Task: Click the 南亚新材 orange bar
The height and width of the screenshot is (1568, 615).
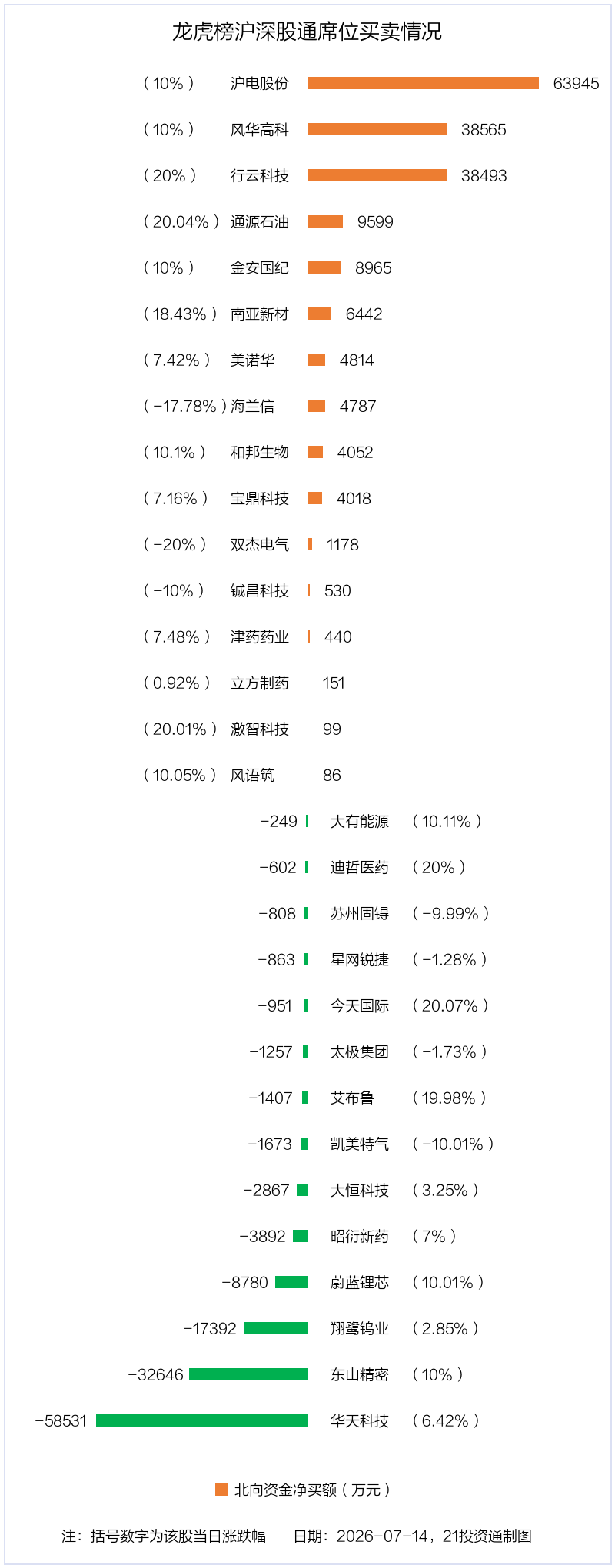Action: point(319,314)
